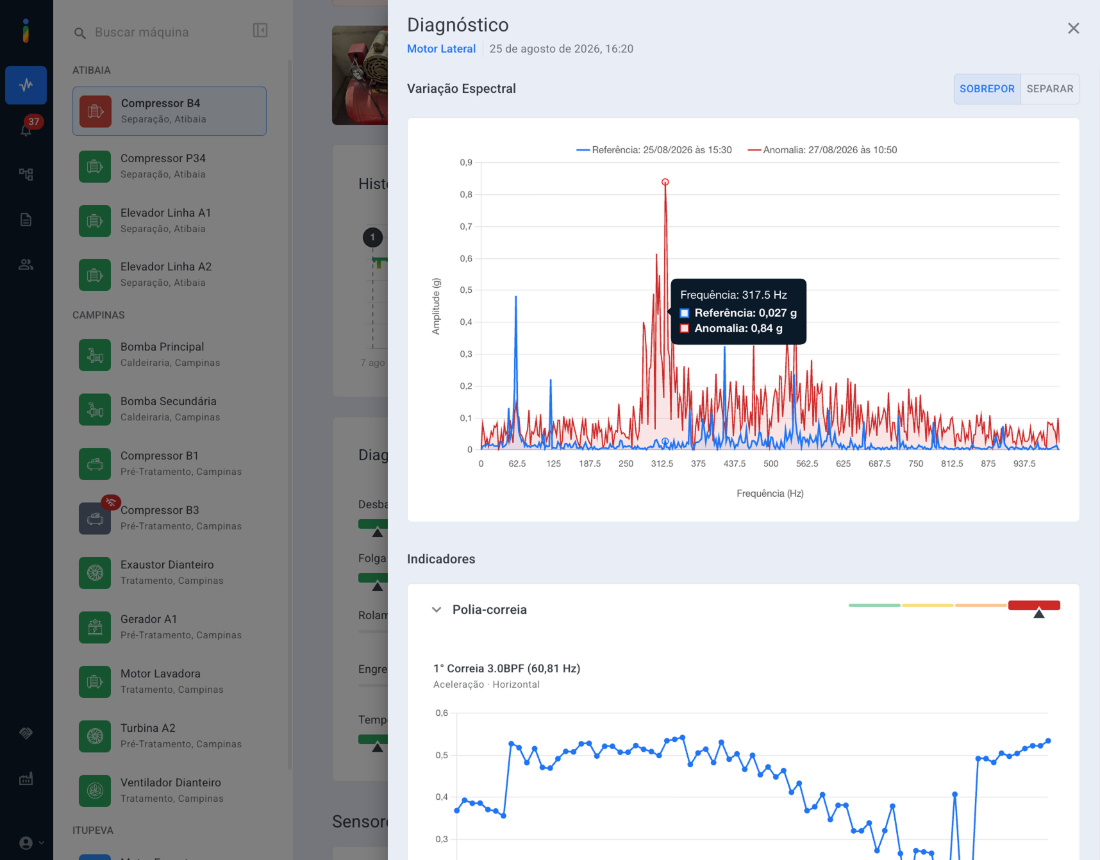Select Elevador Linha A1 machine
Screen dimensions: 1100x860
[x=169, y=220]
